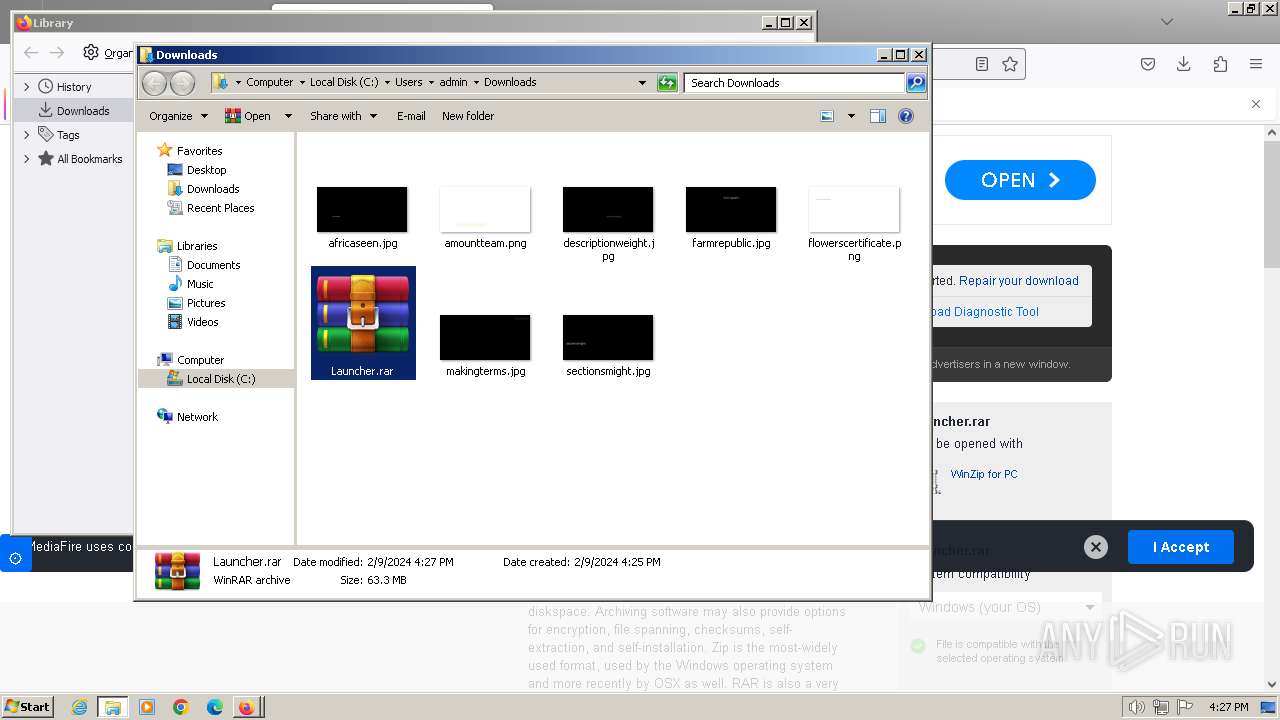1280x720 pixels.
Task: Select Network in navigation pane
Action: coord(197,417)
